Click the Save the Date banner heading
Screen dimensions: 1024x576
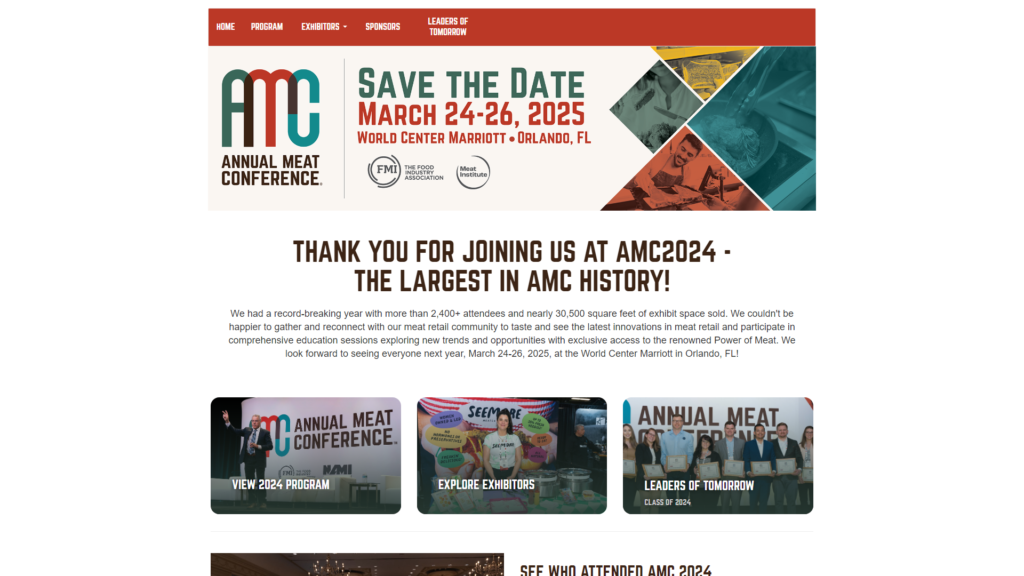tap(471, 84)
